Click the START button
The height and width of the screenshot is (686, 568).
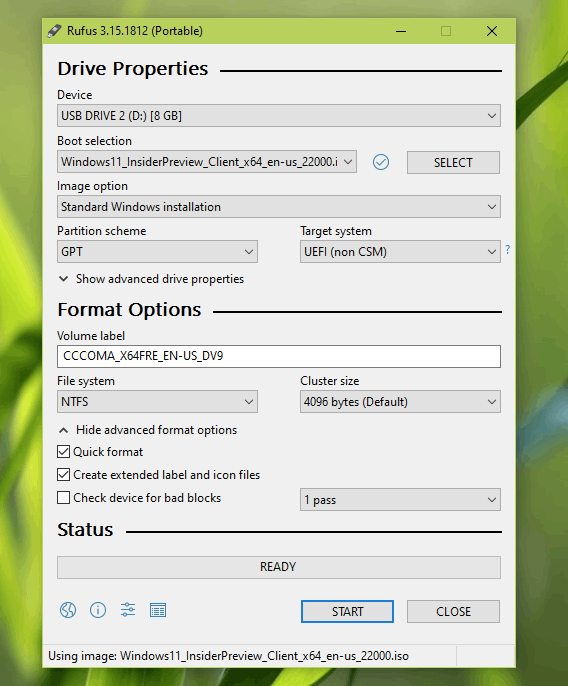pyautogui.click(x=347, y=611)
